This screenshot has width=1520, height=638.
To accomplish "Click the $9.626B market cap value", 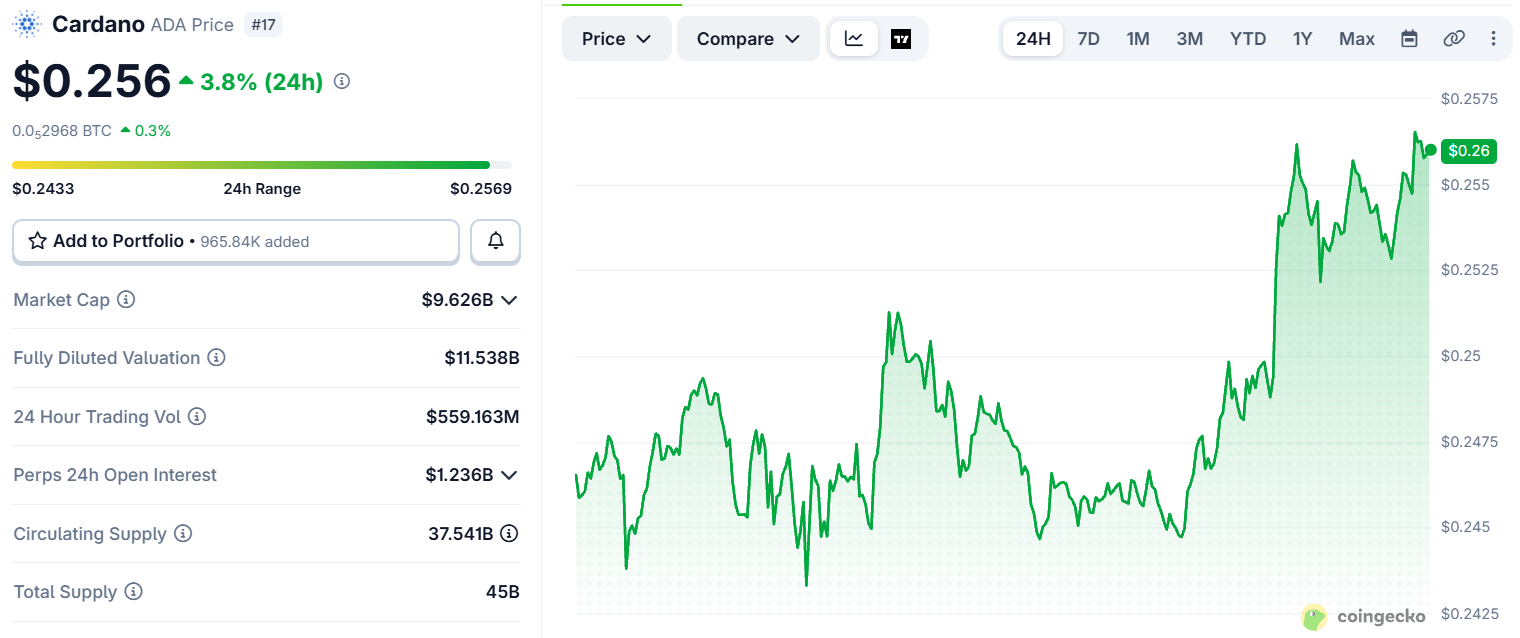I will click(x=458, y=299).
